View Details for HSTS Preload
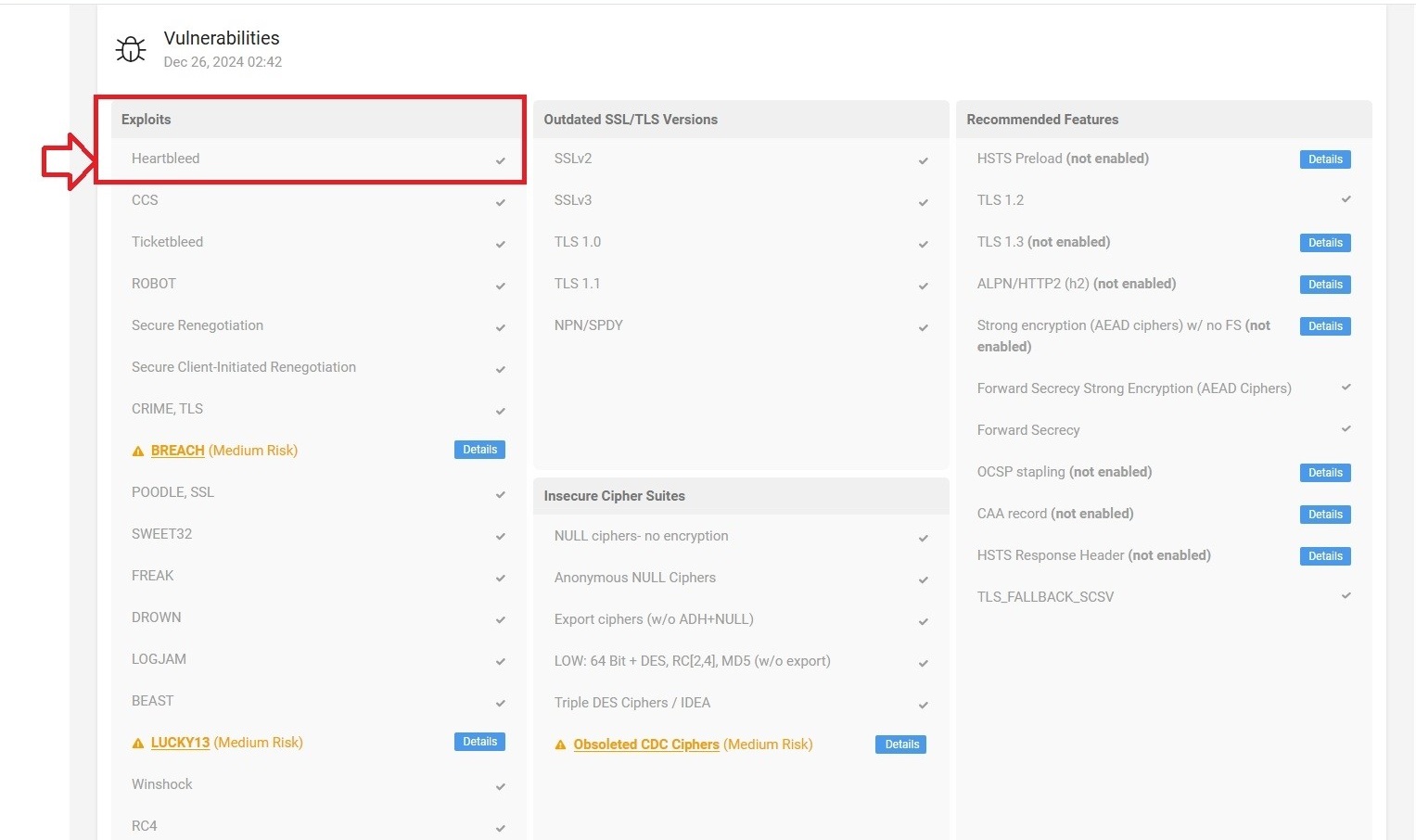The image size is (1416, 840). pyautogui.click(x=1325, y=159)
